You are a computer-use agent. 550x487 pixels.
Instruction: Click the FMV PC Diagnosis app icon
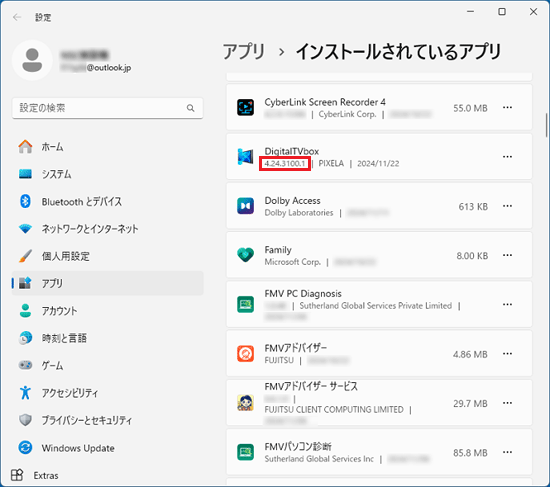(x=245, y=304)
